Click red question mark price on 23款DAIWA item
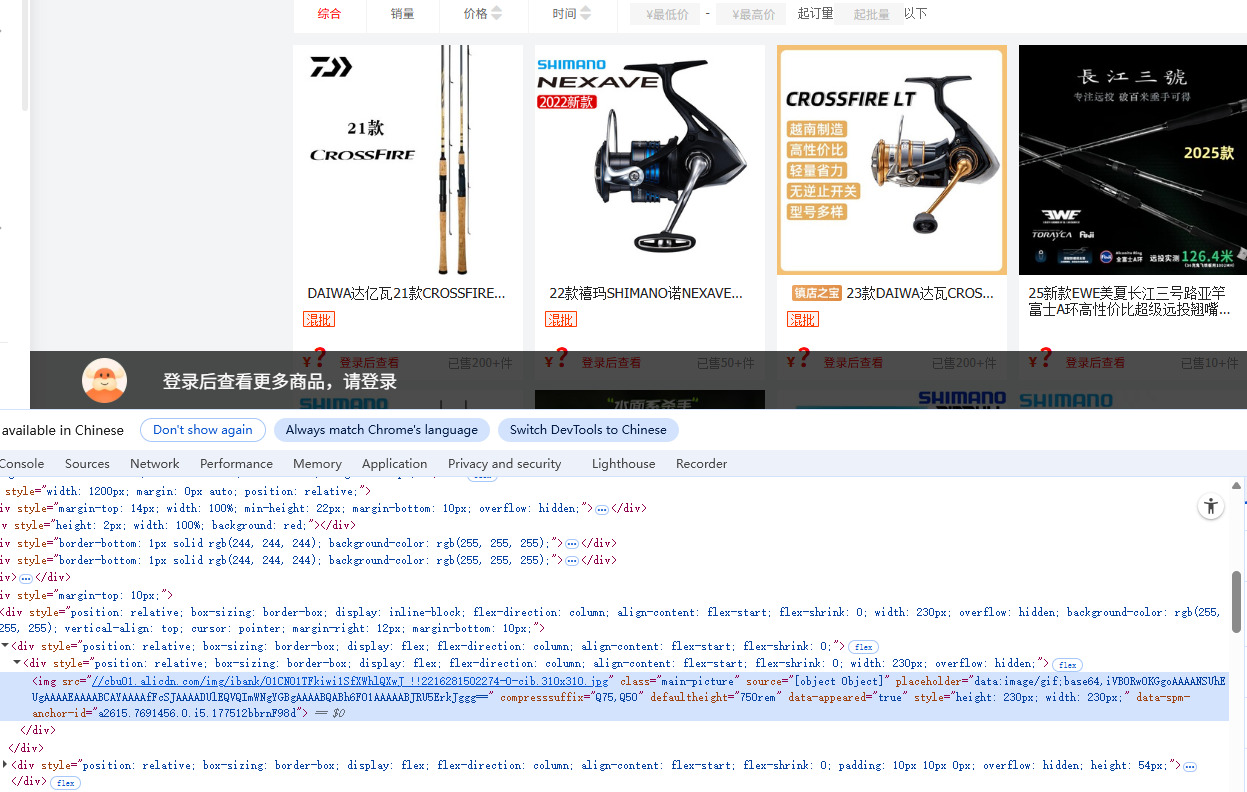Viewport: 1247px width, 792px height. click(x=804, y=358)
